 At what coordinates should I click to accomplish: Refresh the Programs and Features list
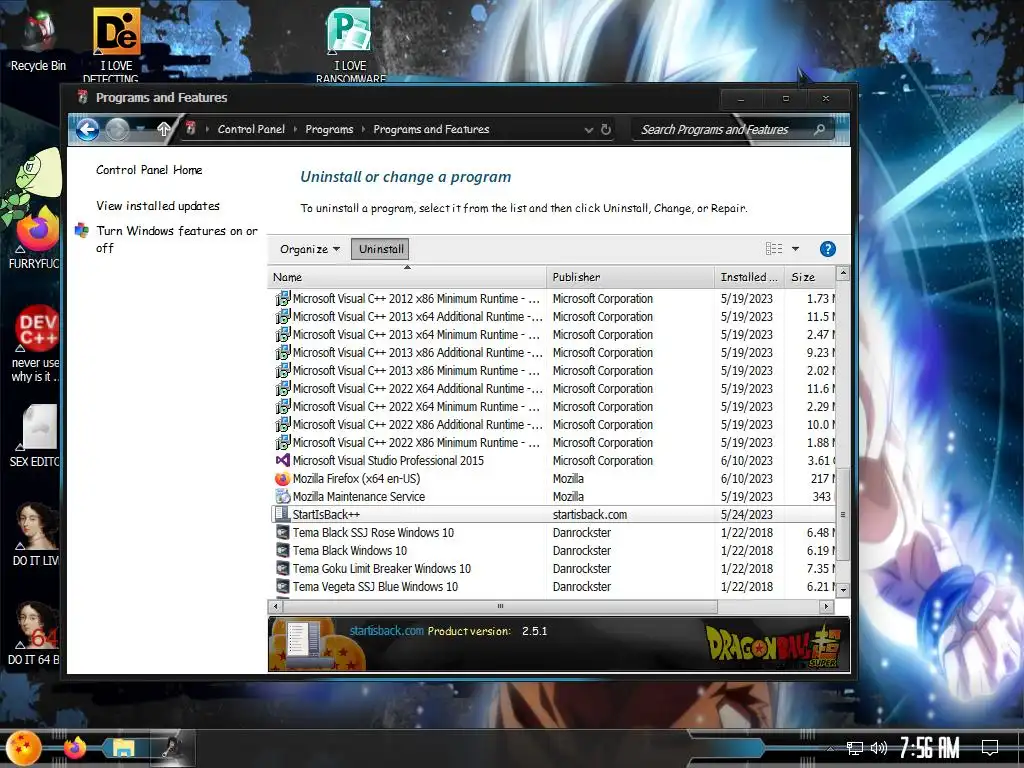606,129
